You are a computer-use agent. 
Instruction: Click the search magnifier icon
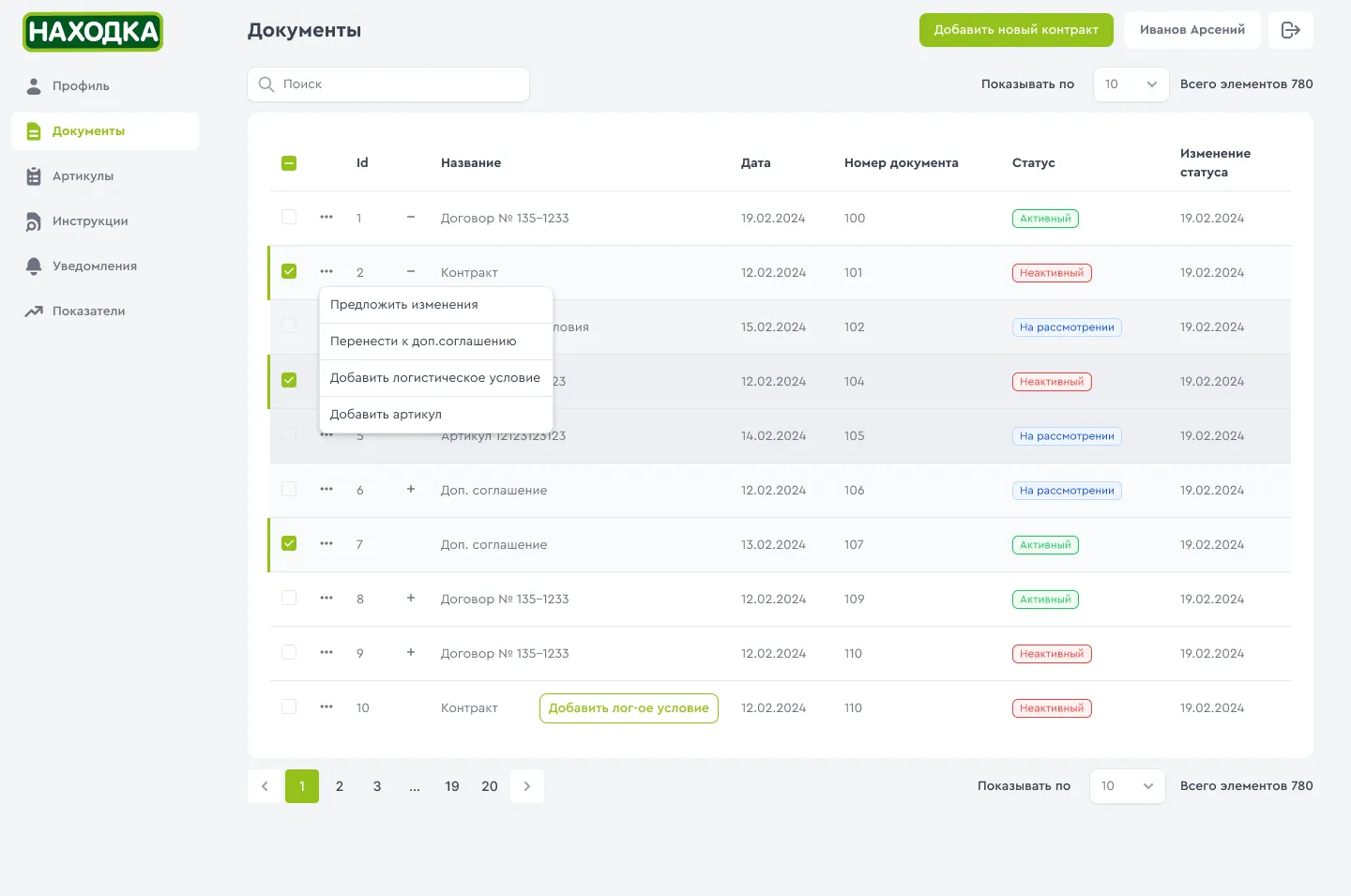(x=266, y=84)
